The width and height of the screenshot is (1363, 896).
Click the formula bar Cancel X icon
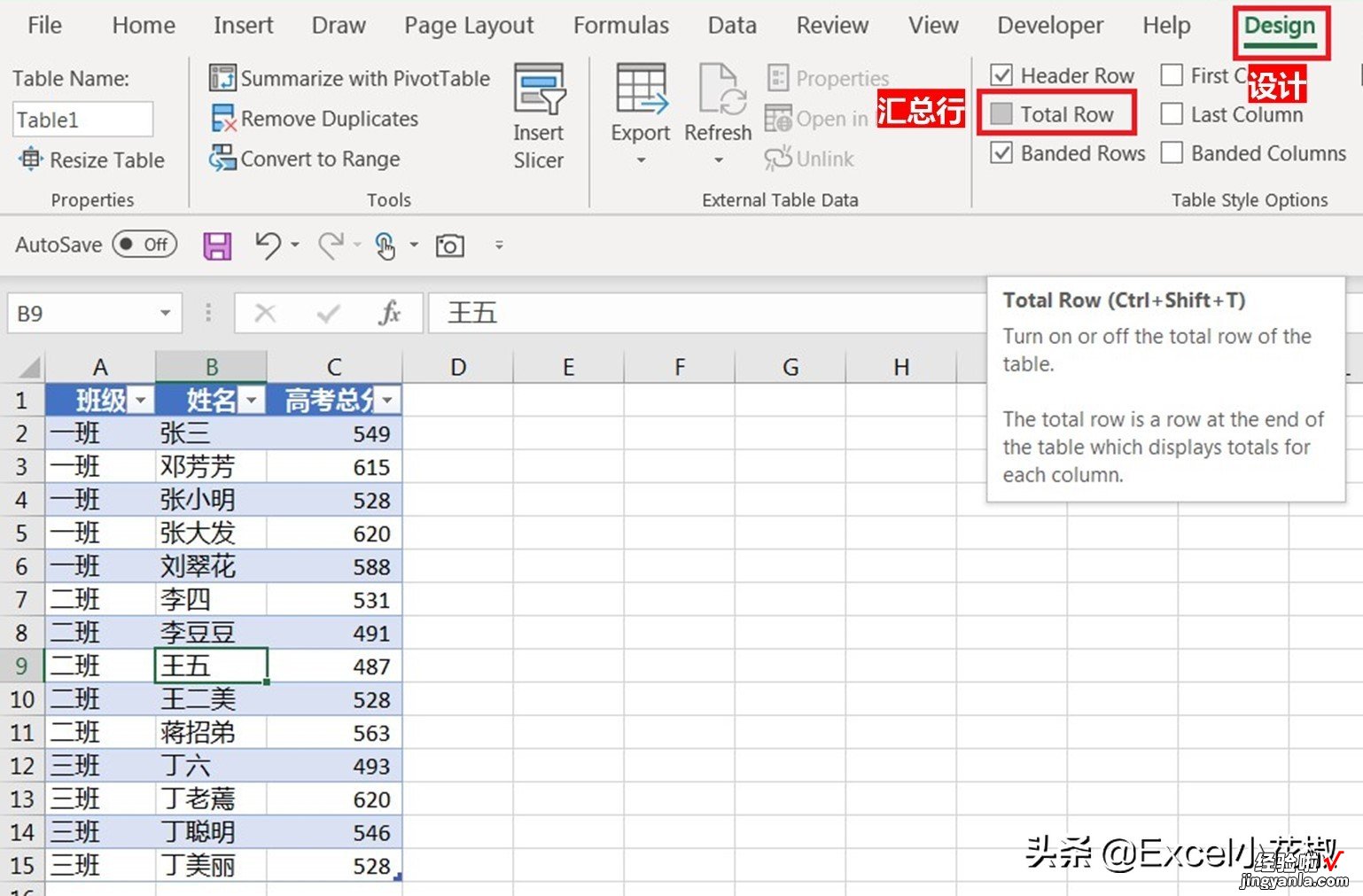coord(265,313)
